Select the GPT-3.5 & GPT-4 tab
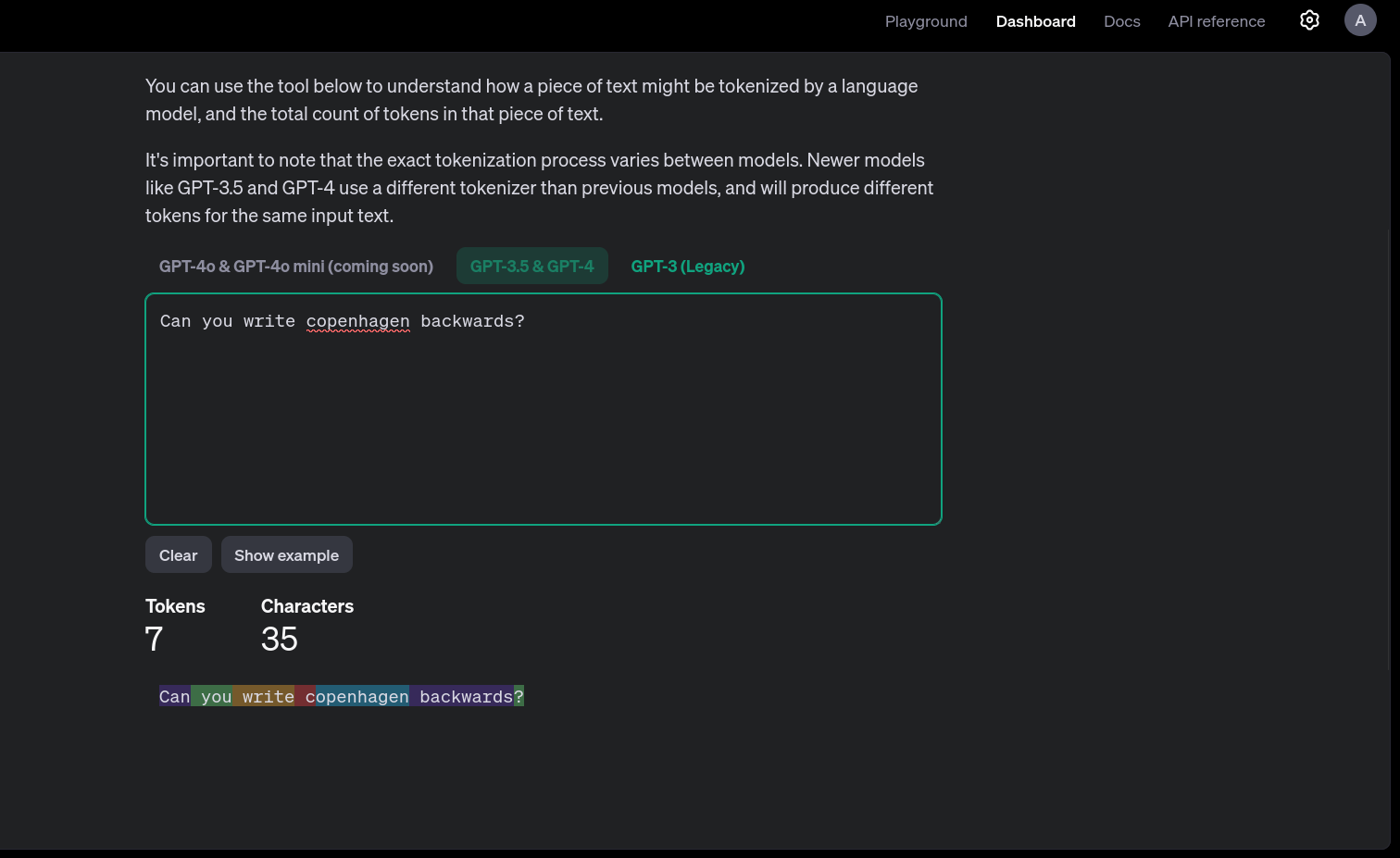The image size is (1400, 858). [x=532, y=266]
